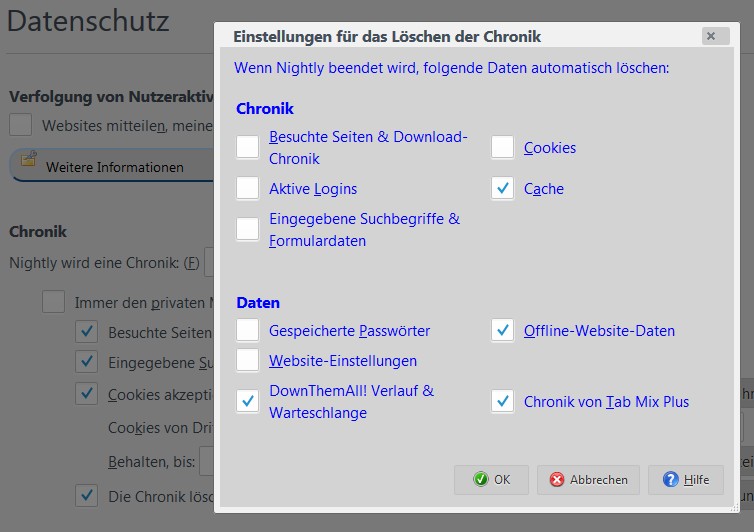Image resolution: width=754 pixels, height=532 pixels.
Task: Open Hilfe with the question mark icon
Action: pos(685,480)
